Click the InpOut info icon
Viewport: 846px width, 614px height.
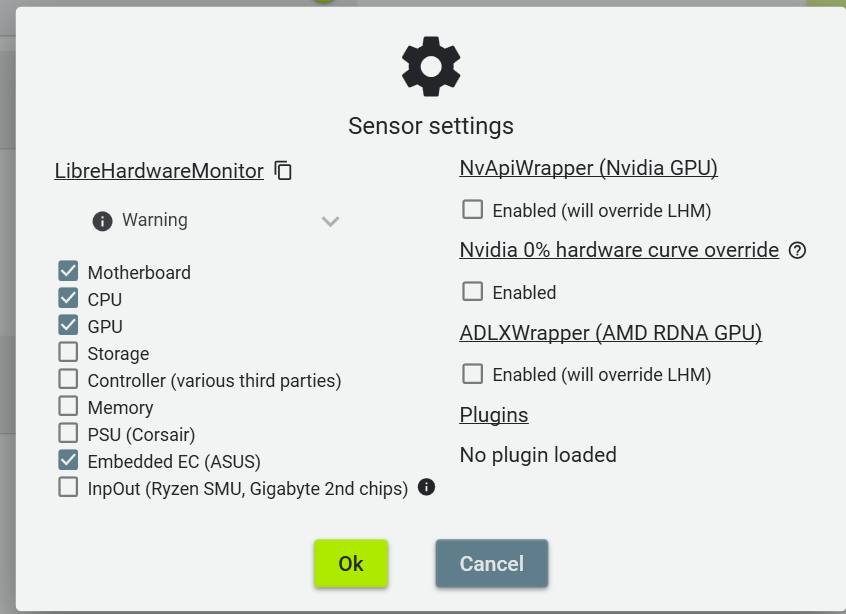click(426, 487)
